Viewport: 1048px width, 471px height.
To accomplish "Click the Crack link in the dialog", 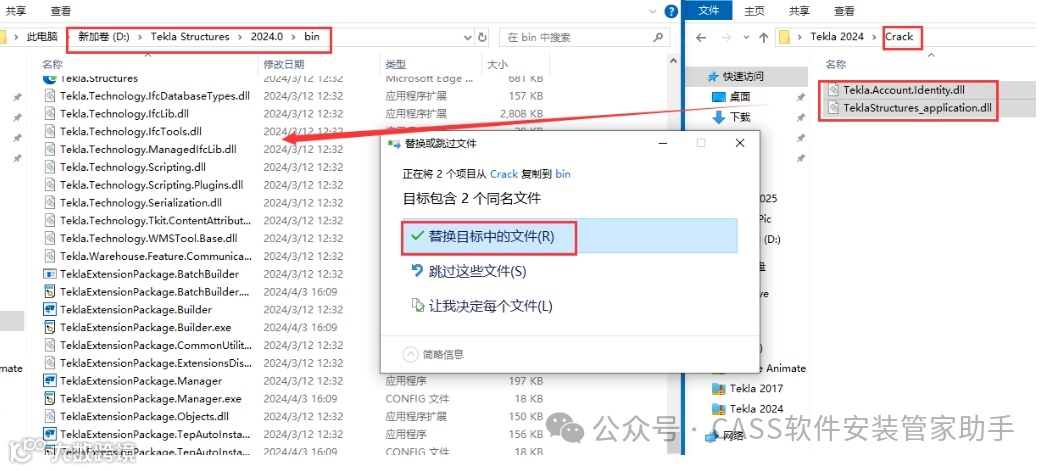I will [x=504, y=174].
